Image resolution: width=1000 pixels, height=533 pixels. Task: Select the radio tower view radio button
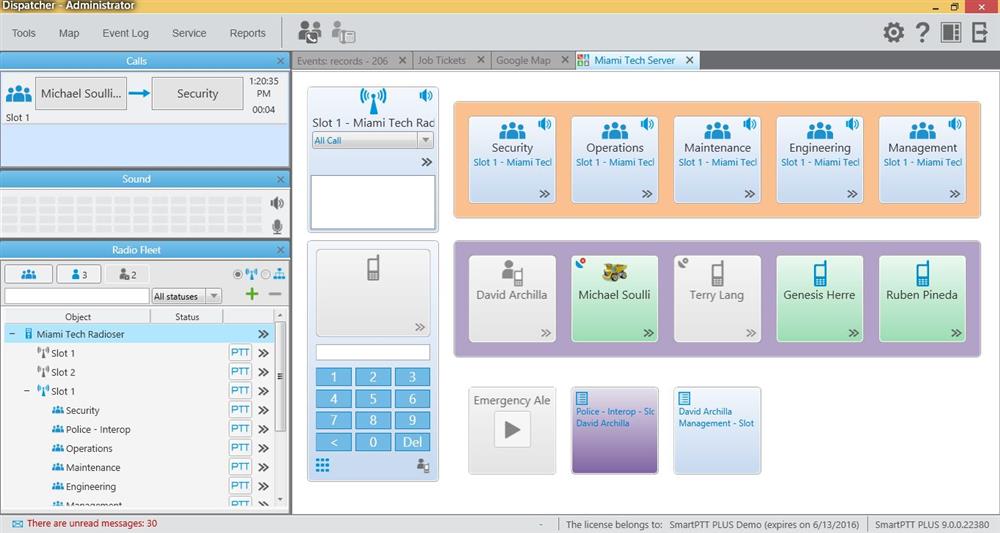tap(237, 274)
